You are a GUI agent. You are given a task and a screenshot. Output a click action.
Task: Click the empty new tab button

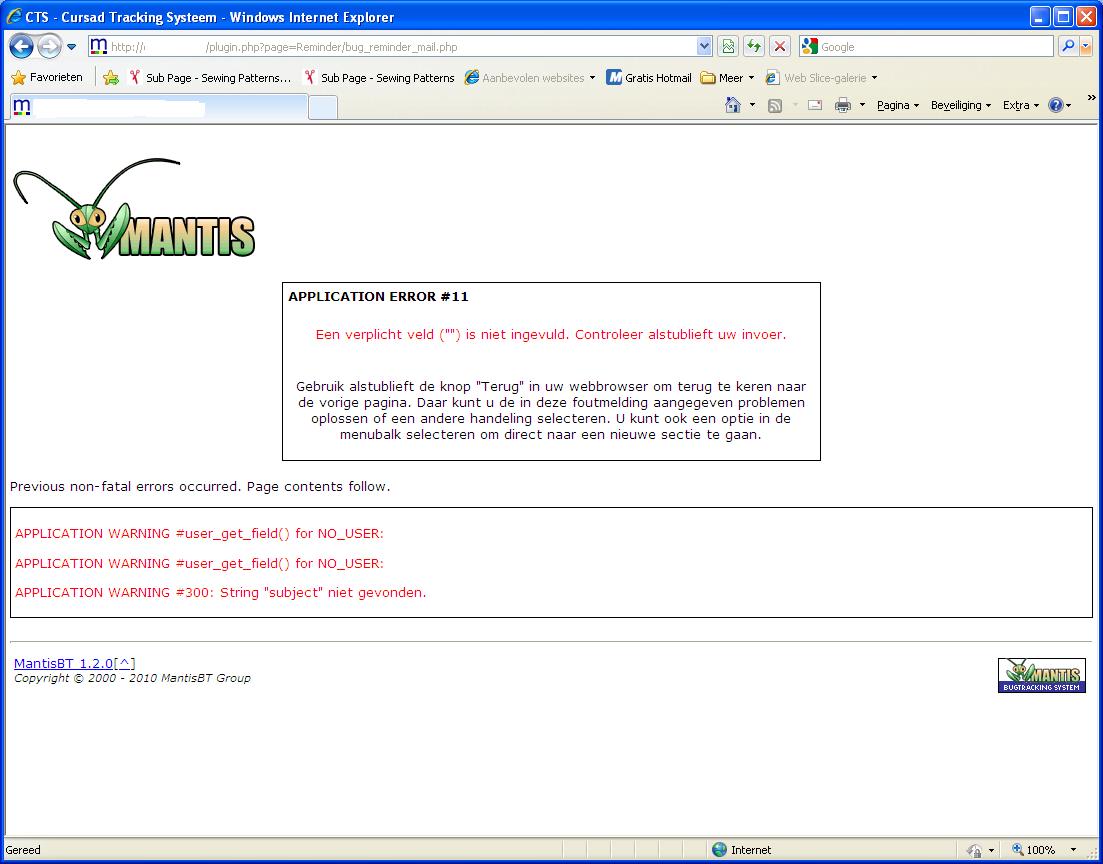(322, 107)
